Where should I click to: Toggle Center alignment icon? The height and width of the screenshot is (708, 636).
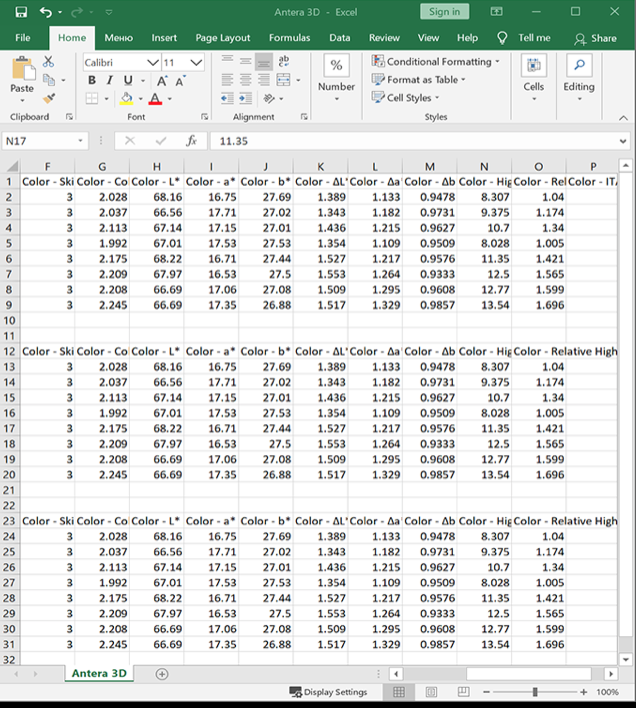point(245,80)
